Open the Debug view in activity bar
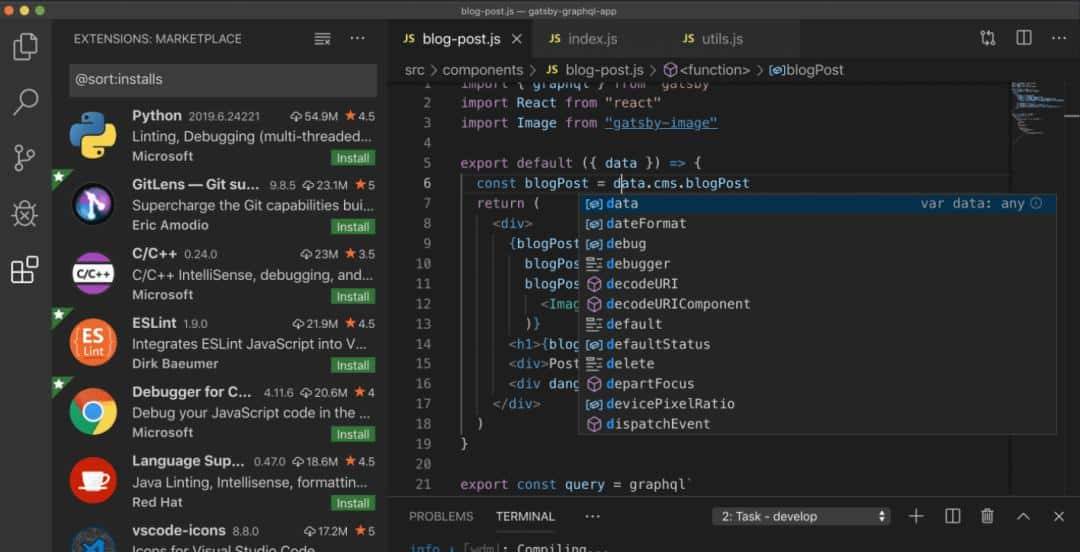 [x=26, y=213]
